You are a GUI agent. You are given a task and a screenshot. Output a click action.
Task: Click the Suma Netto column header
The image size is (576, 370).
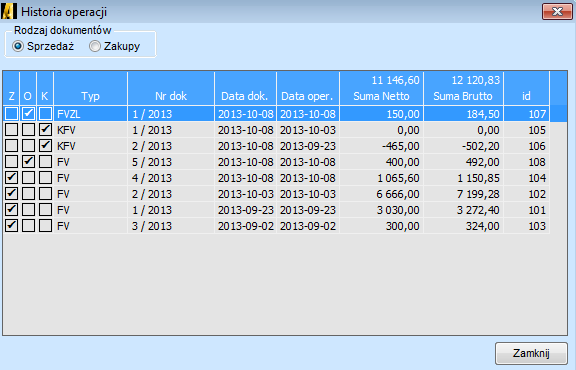pyautogui.click(x=382, y=89)
